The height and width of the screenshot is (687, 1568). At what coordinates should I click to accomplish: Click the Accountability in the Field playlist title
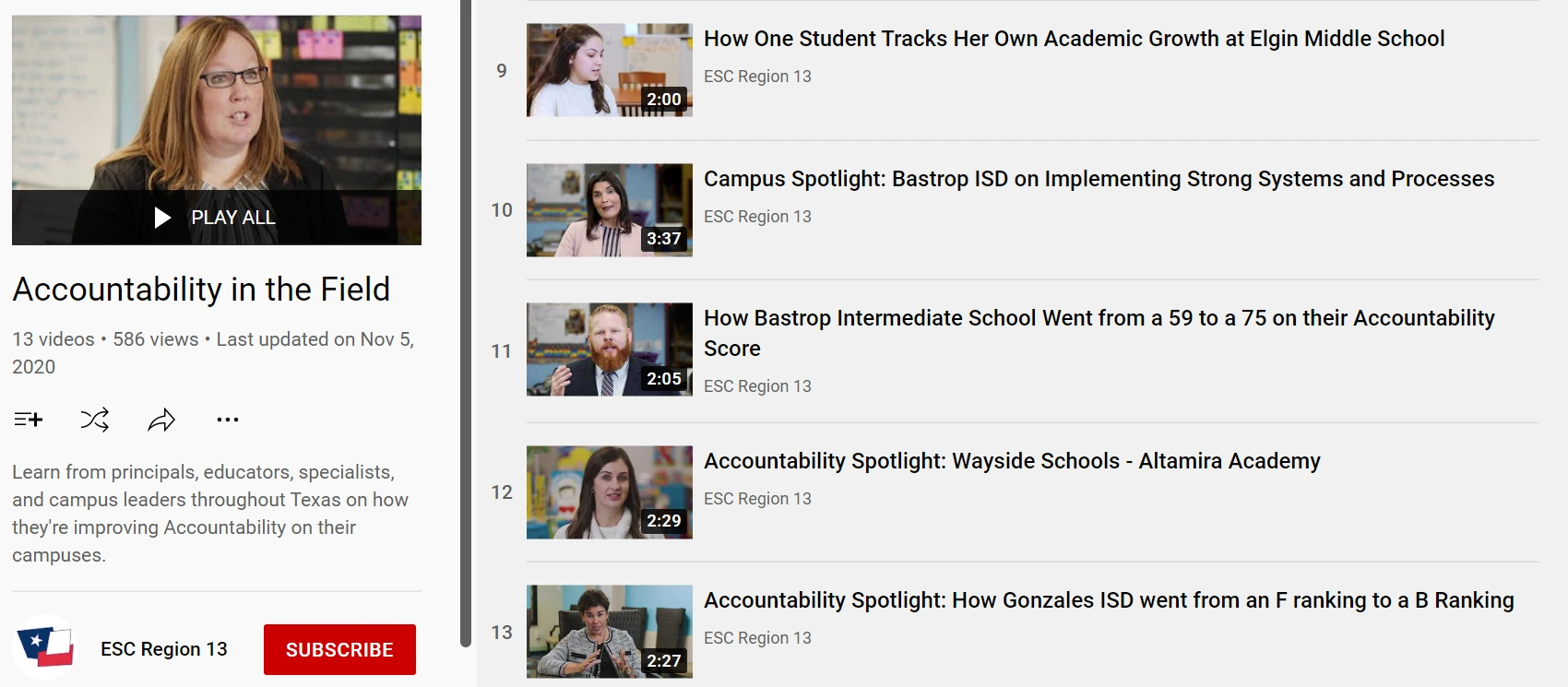pos(201,290)
